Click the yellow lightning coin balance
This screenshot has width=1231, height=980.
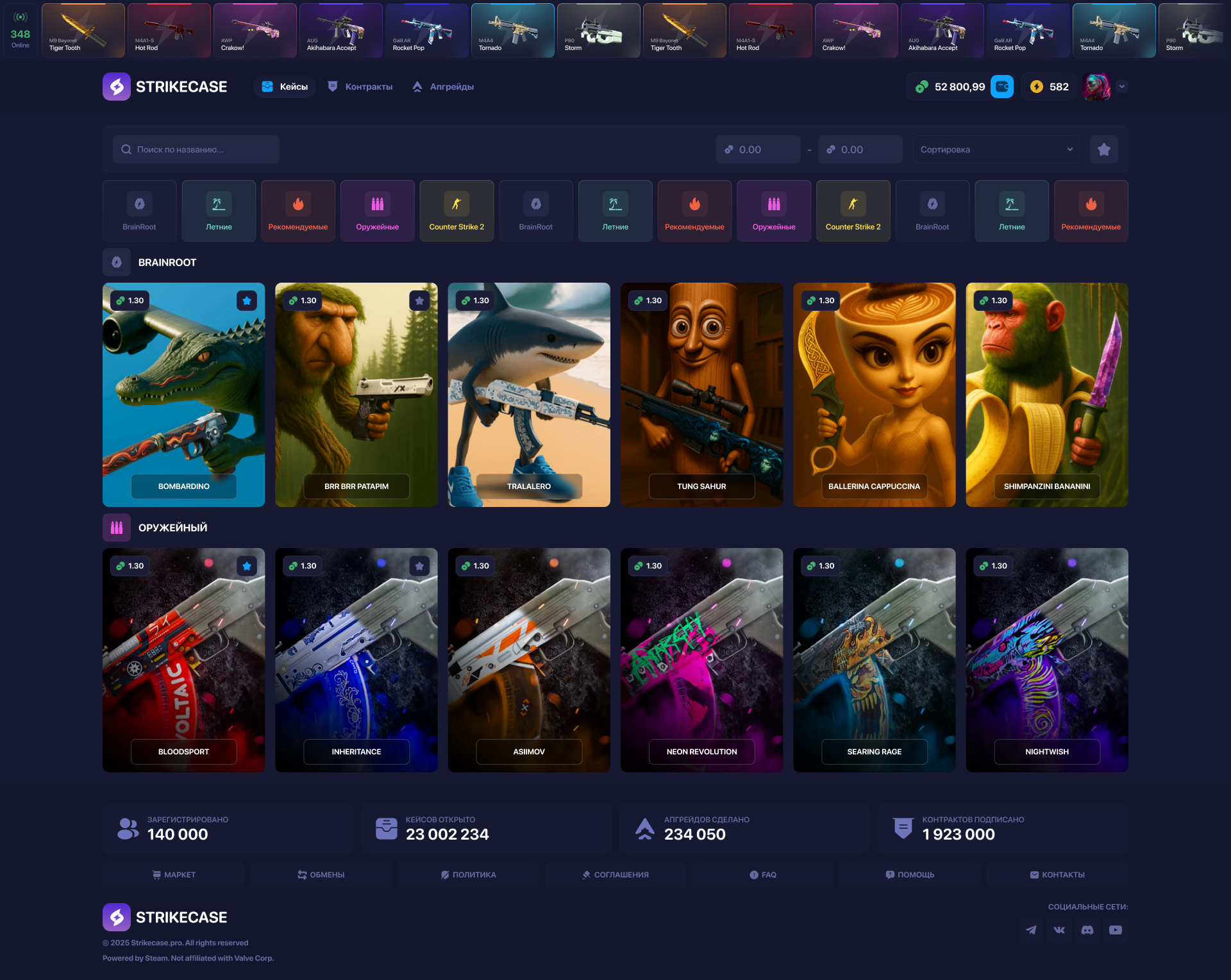click(1049, 87)
